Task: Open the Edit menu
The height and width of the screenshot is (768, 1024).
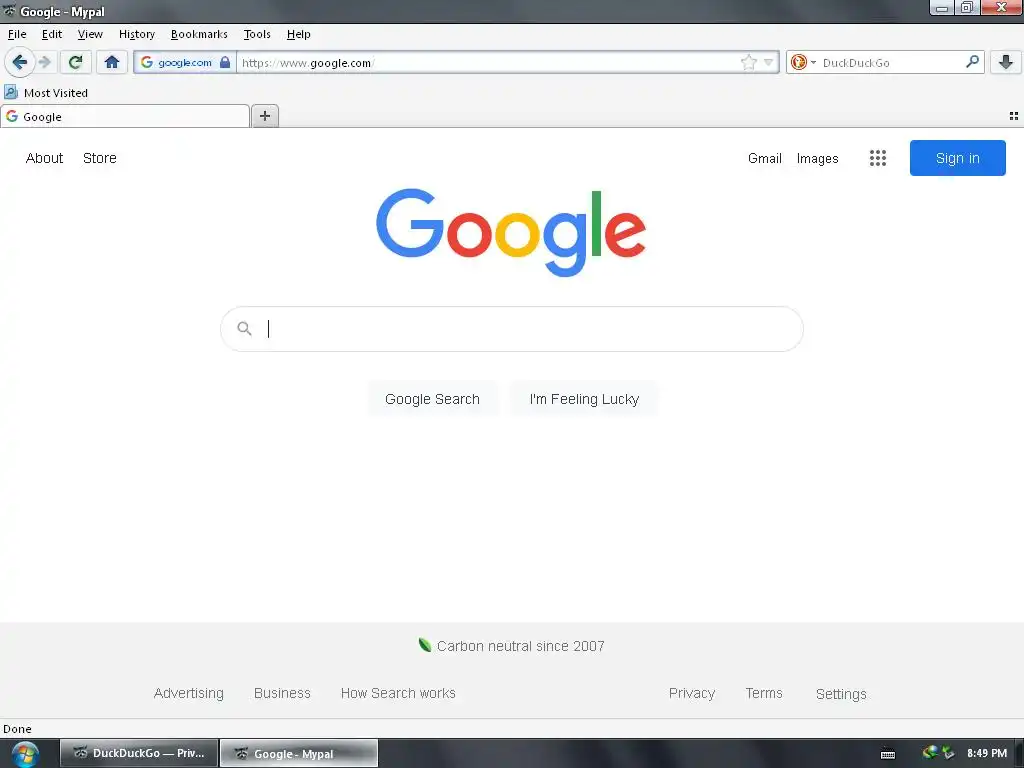Action: (x=52, y=35)
